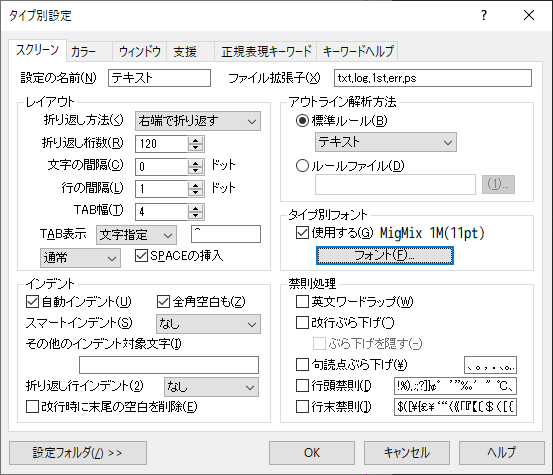This screenshot has height=475, width=553.
Task: Increase 折り返し桁数 with up arrow
Action: tap(195, 140)
